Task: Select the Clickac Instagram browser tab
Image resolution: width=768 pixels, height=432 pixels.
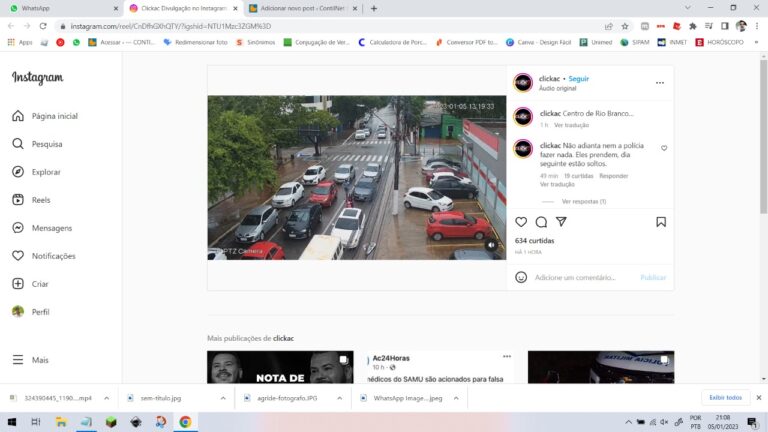Action: point(183,8)
